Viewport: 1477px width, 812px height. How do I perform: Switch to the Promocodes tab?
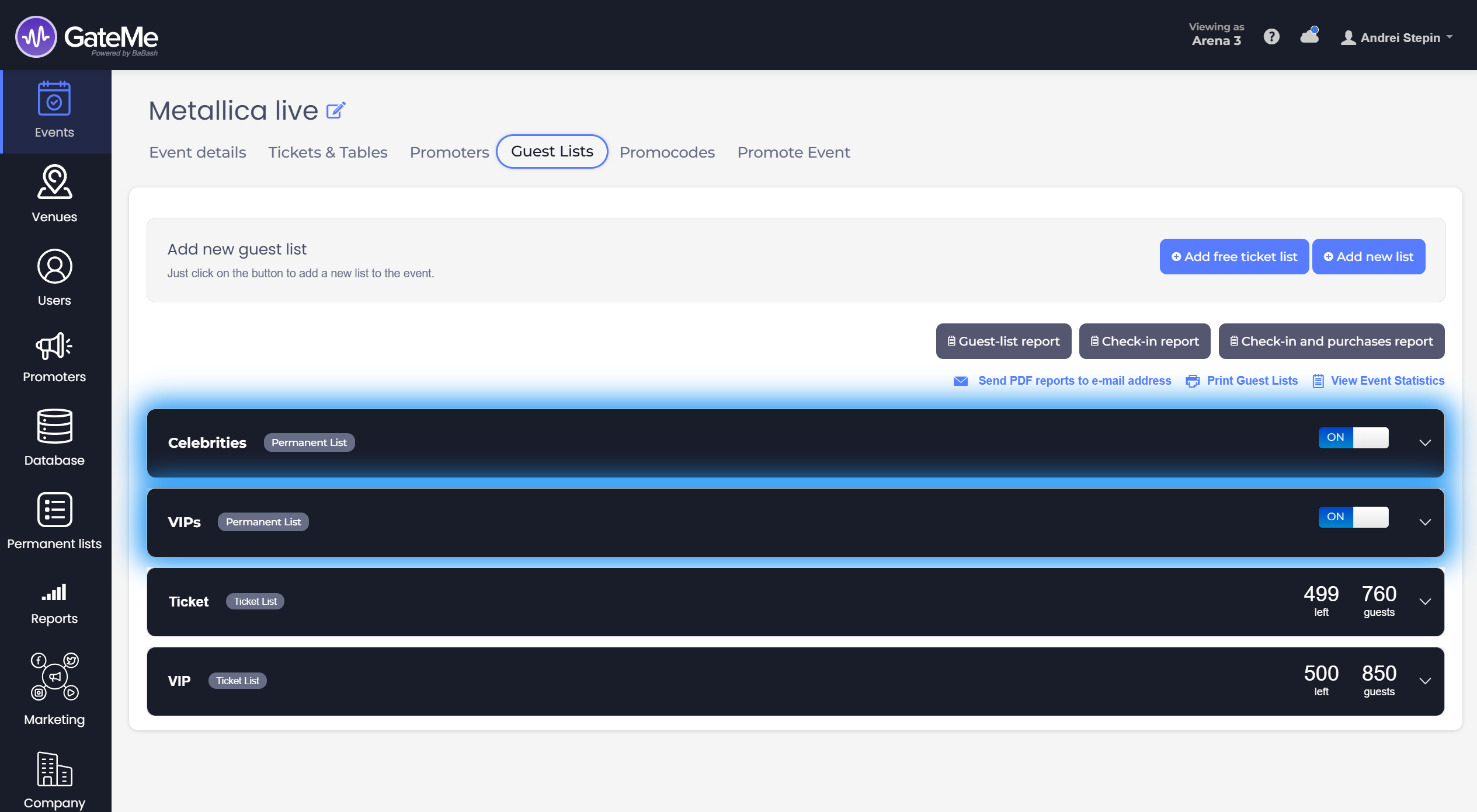click(x=667, y=152)
